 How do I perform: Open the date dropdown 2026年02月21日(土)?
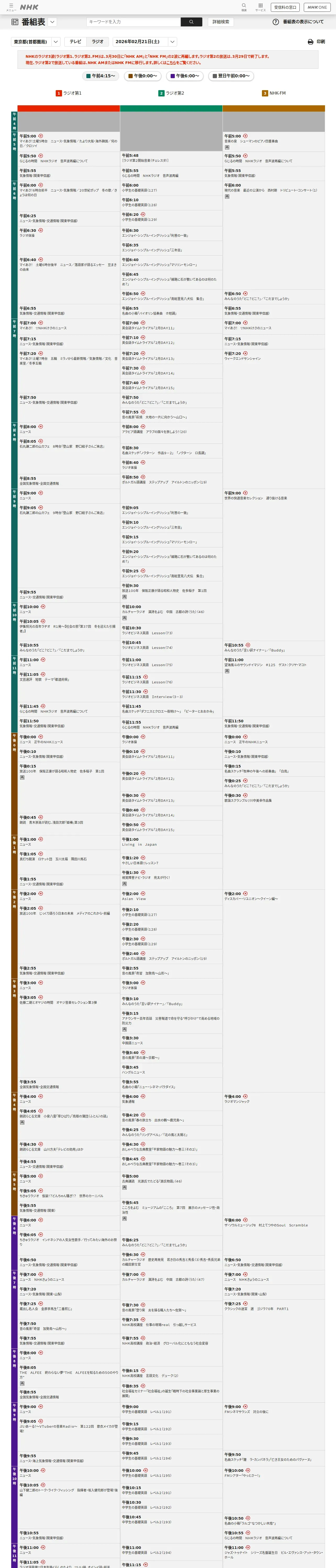click(145, 42)
